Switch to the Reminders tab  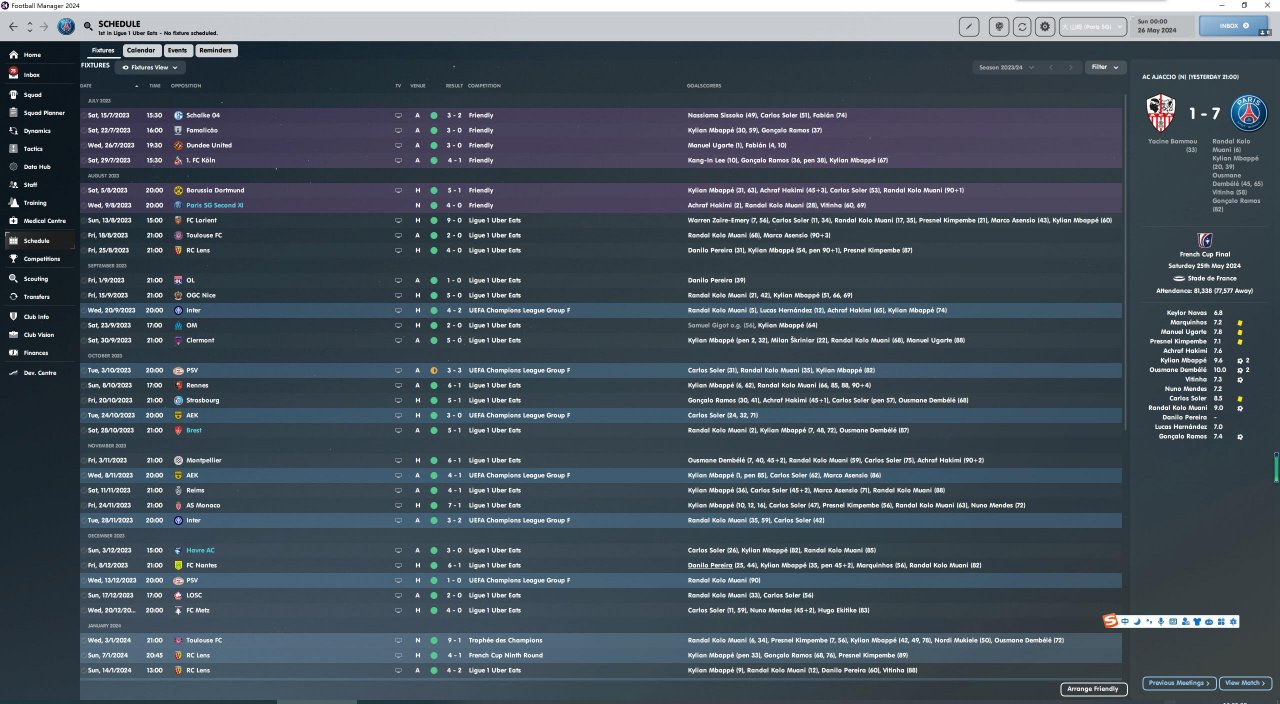[x=216, y=50]
